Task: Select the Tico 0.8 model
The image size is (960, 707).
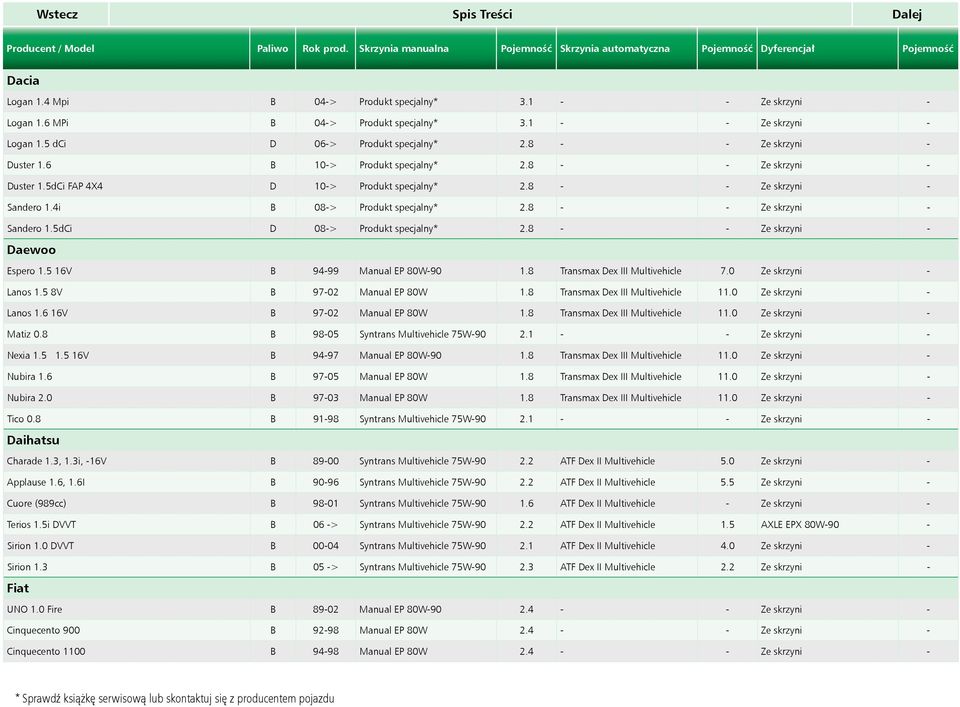Action: point(23,419)
